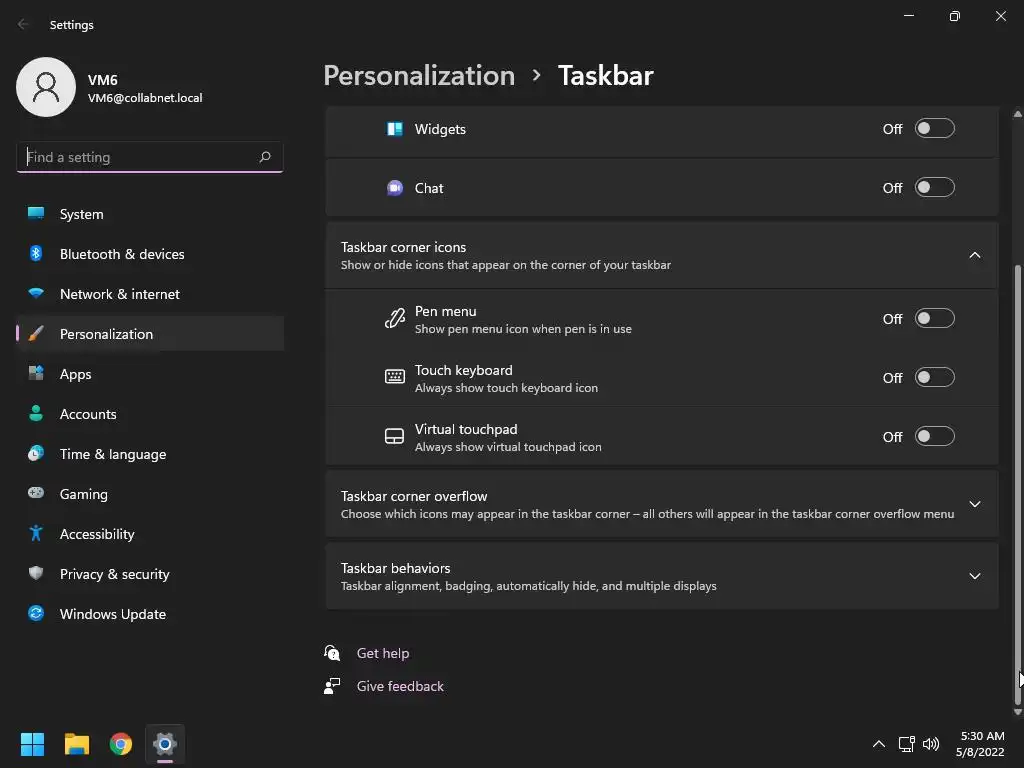Open Chrome from the taskbar
This screenshot has width=1024, height=768.
tap(121, 744)
